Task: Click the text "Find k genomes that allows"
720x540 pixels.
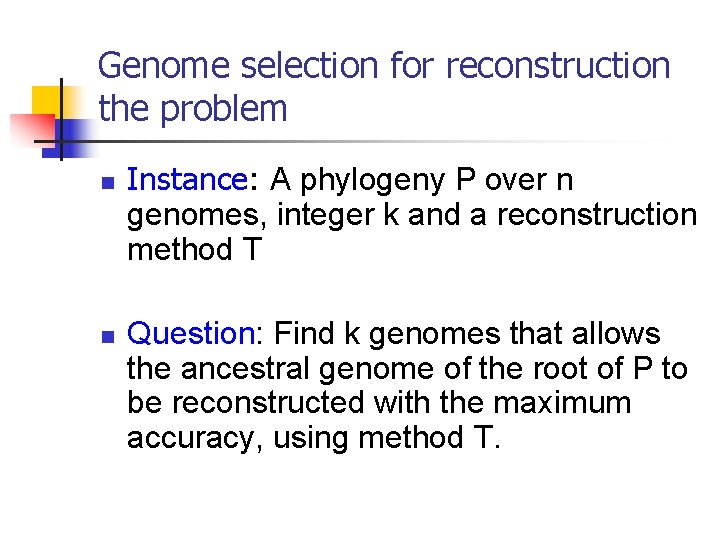Action: click(467, 332)
